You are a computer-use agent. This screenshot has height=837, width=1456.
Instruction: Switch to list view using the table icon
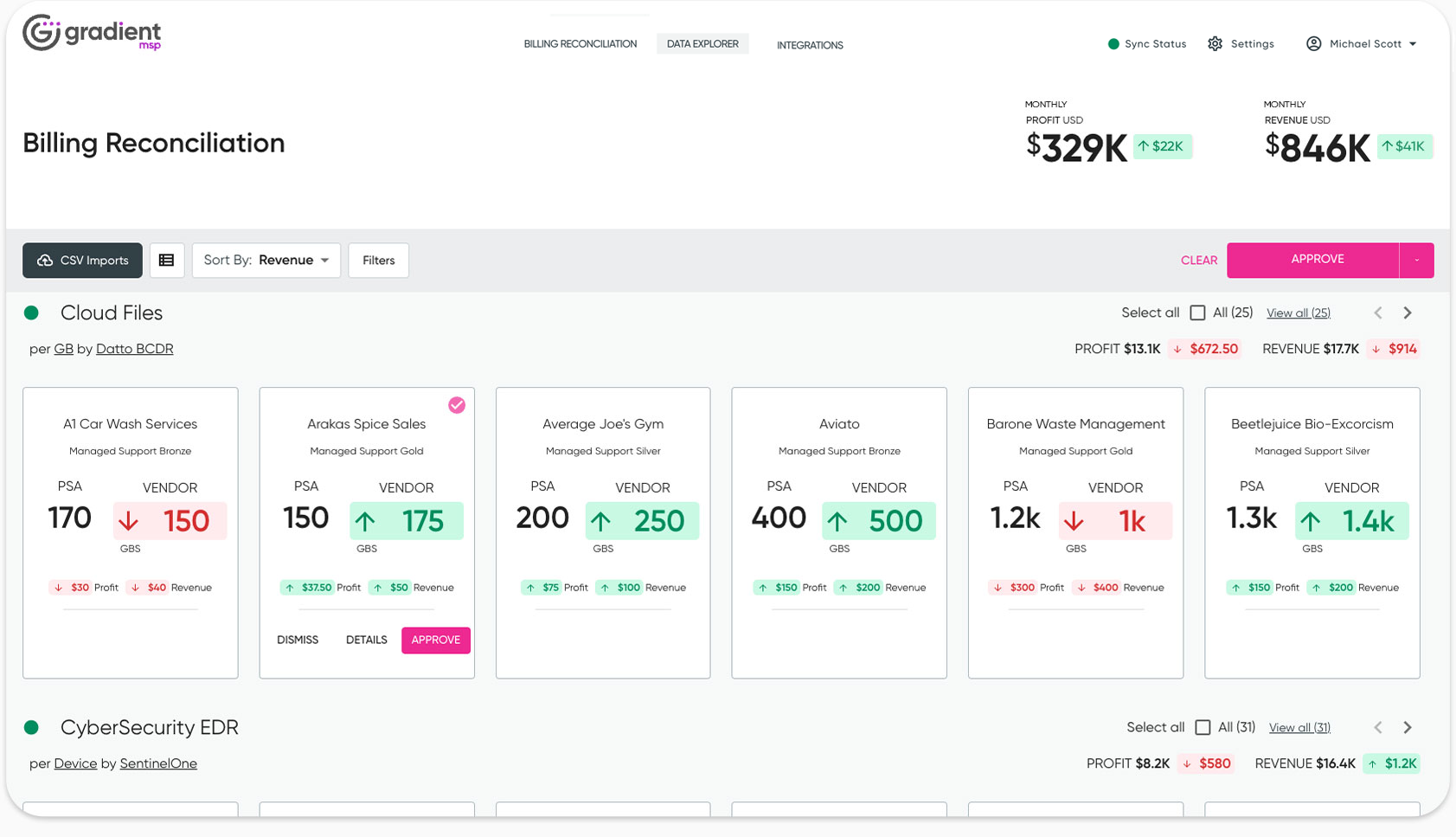coord(167,260)
